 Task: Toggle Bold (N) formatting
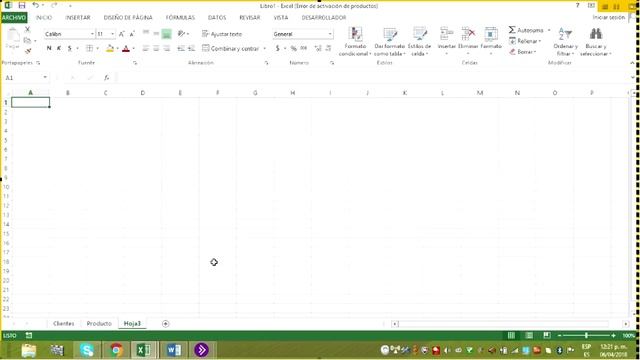pos(49,48)
